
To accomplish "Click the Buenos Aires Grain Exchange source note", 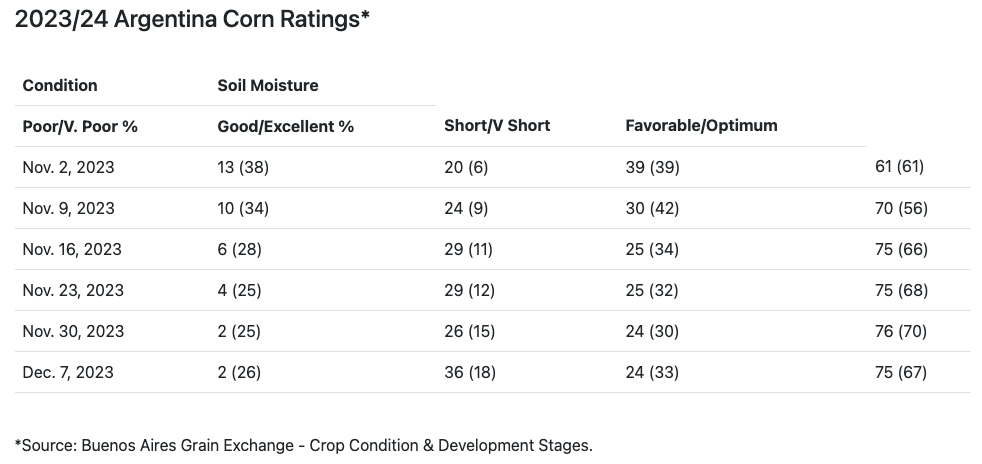I will tap(304, 445).
